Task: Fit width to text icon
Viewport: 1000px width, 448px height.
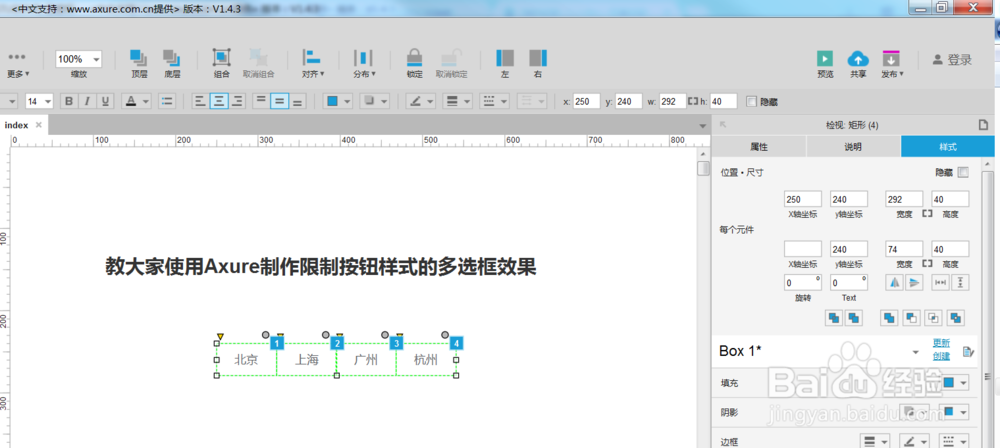Action: point(941,283)
